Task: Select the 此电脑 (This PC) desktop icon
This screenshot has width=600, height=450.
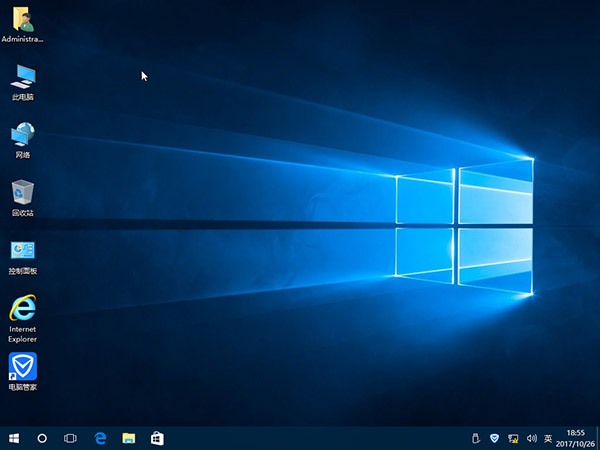Action: [x=23, y=83]
